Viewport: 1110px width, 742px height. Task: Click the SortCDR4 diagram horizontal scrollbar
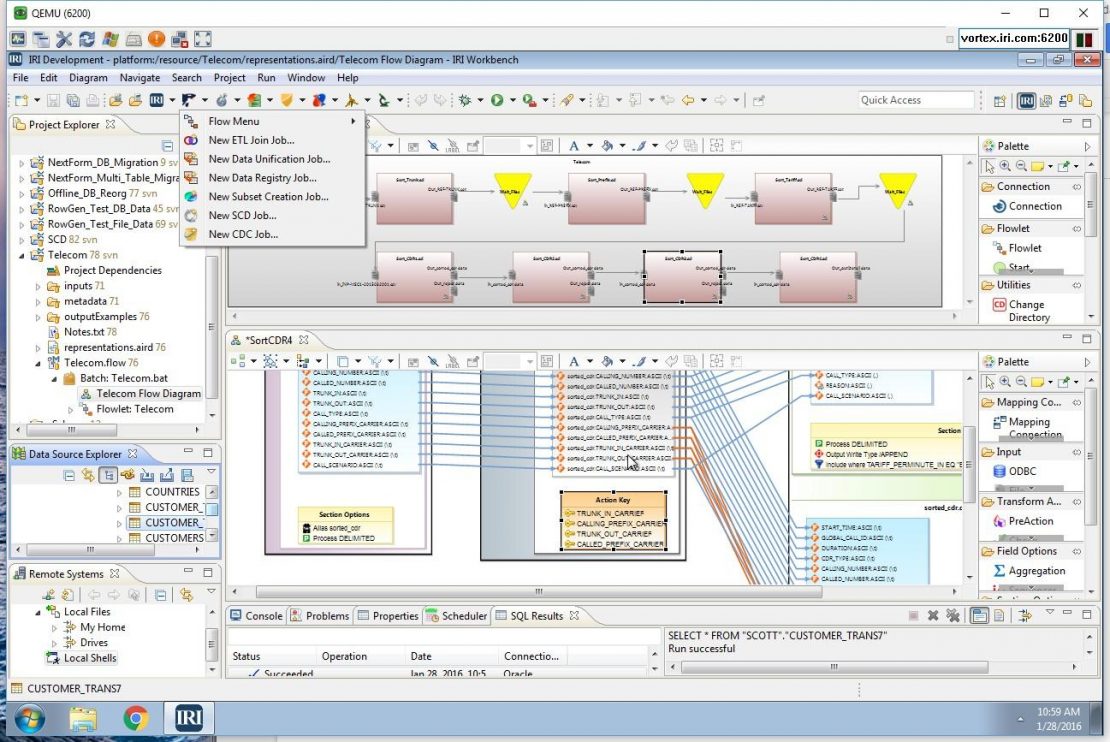pyautogui.click(x=539, y=591)
